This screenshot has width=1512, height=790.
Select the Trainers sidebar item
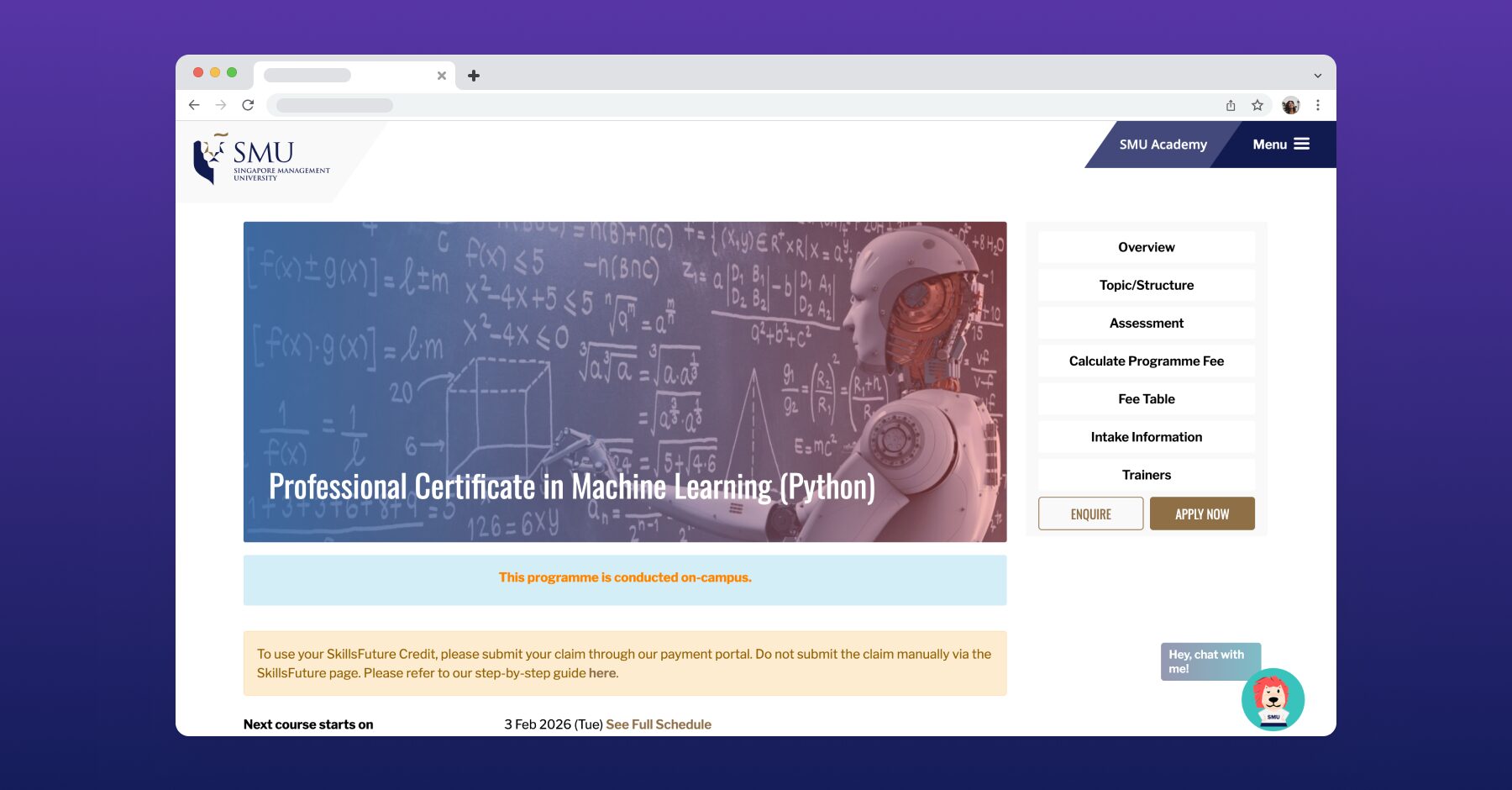coord(1146,474)
